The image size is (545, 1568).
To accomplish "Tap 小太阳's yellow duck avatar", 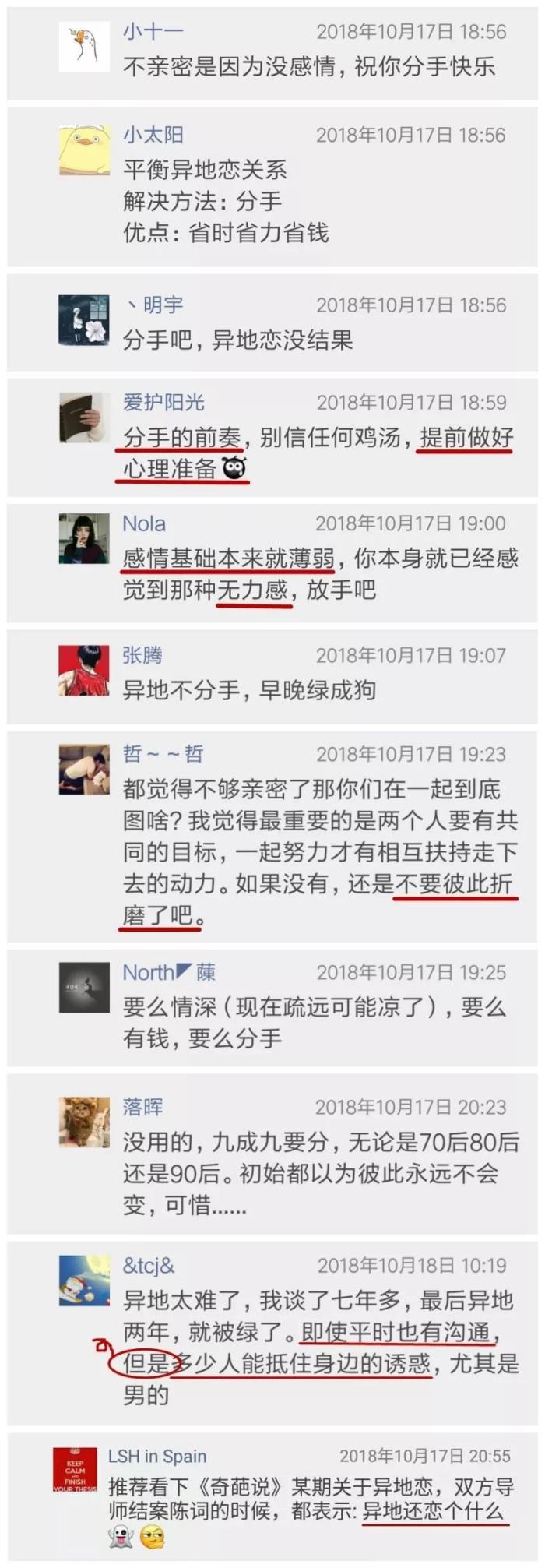I will click(x=84, y=150).
